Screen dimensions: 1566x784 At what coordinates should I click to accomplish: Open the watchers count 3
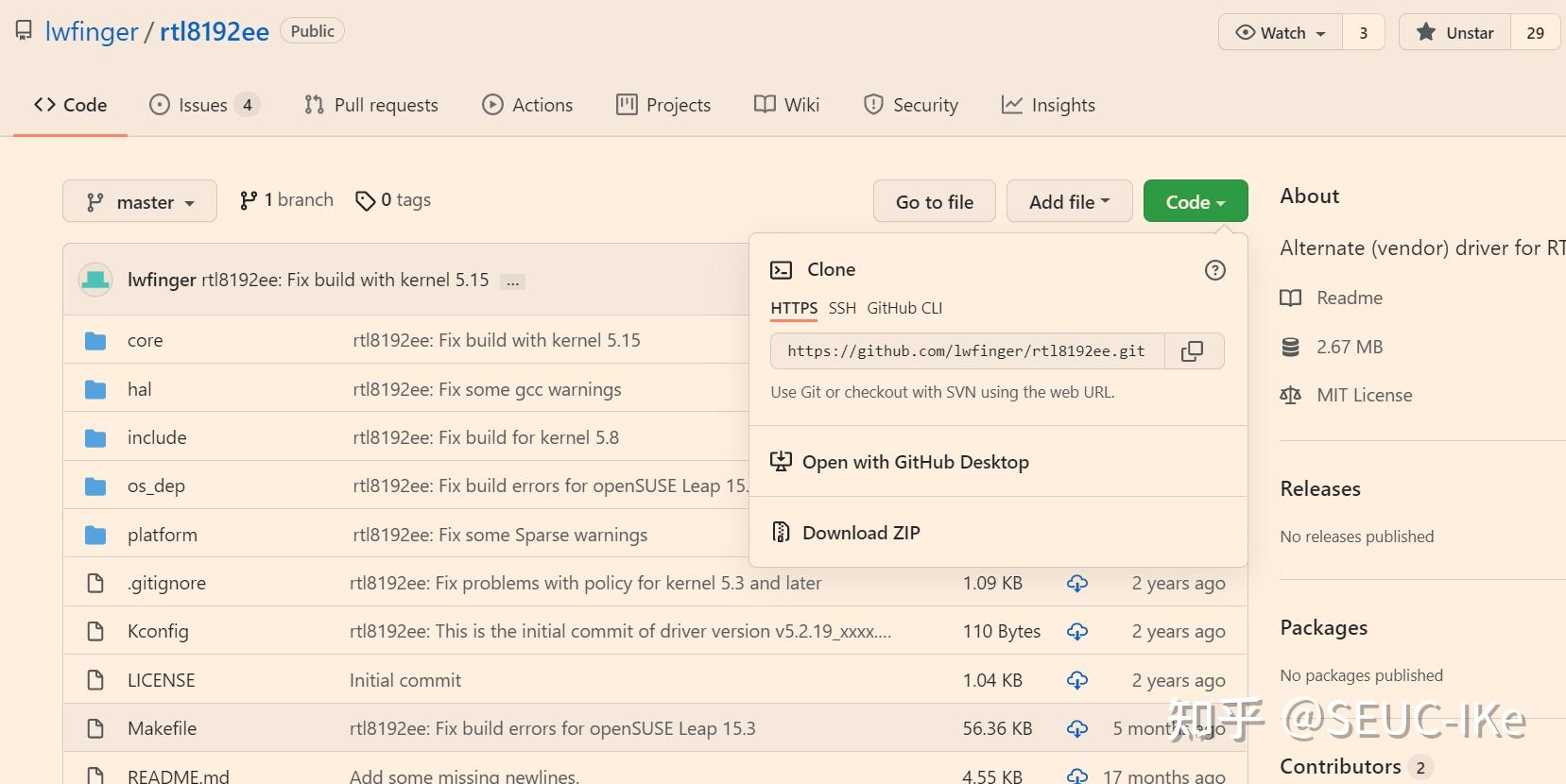pyautogui.click(x=1363, y=32)
